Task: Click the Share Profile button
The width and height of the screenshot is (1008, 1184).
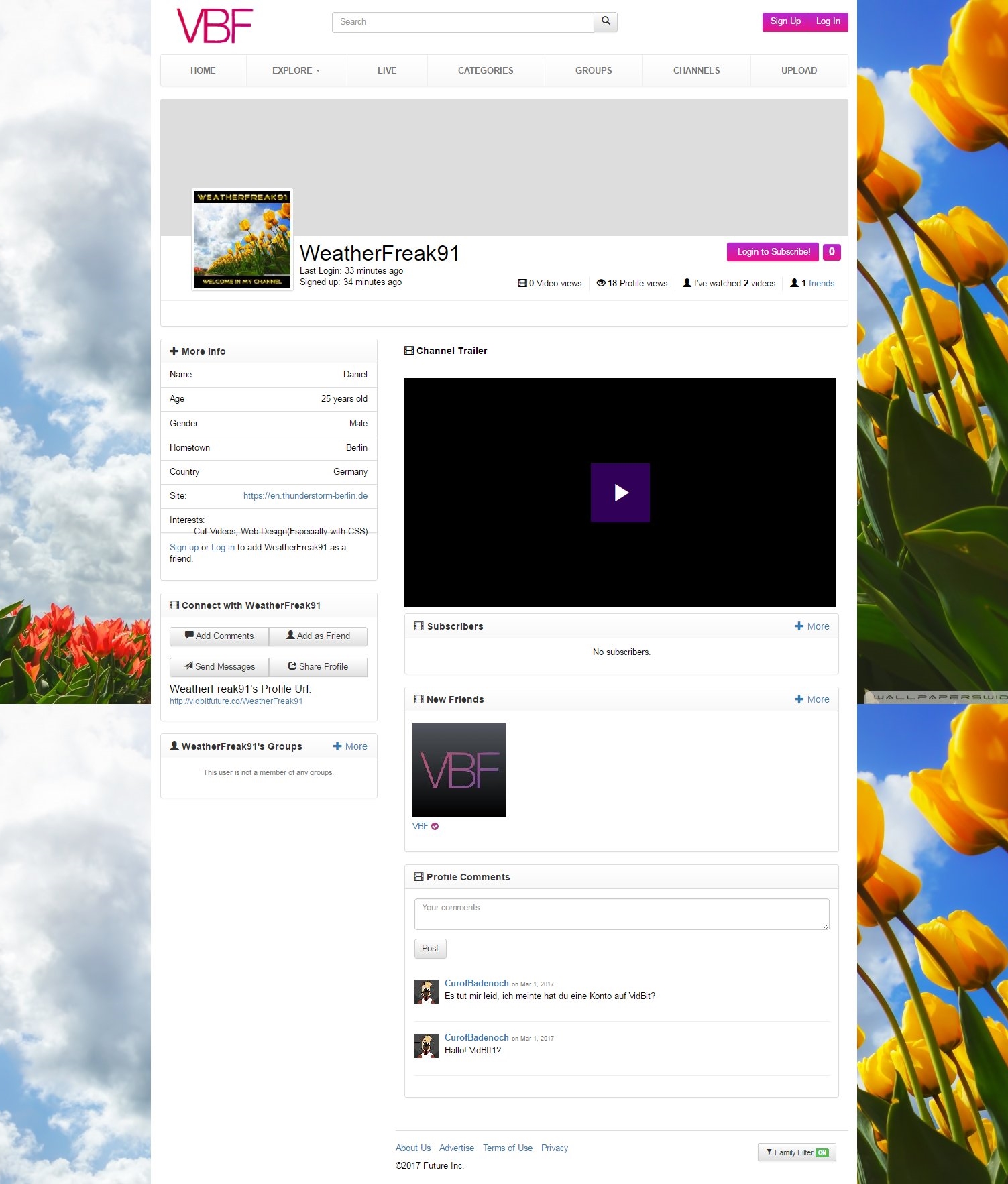Action: click(x=318, y=666)
